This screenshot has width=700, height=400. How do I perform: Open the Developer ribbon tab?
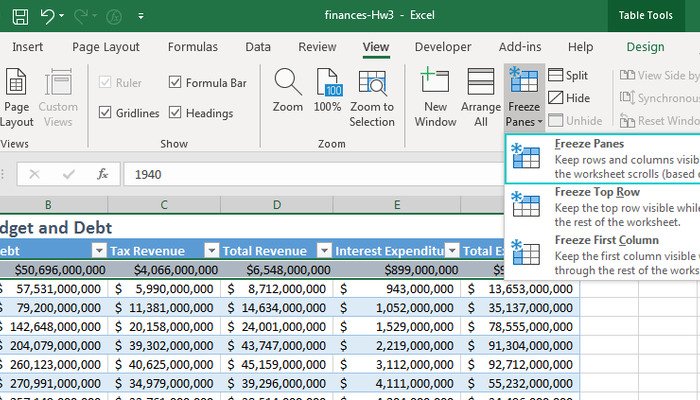pos(443,47)
